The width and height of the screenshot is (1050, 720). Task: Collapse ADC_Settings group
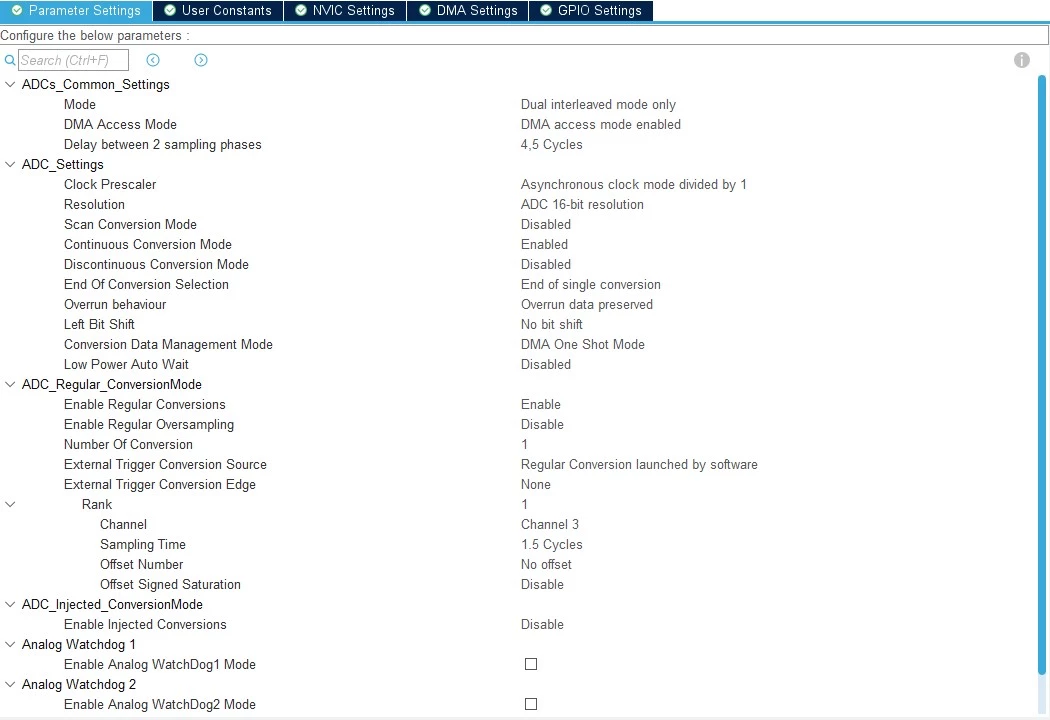pos(10,165)
